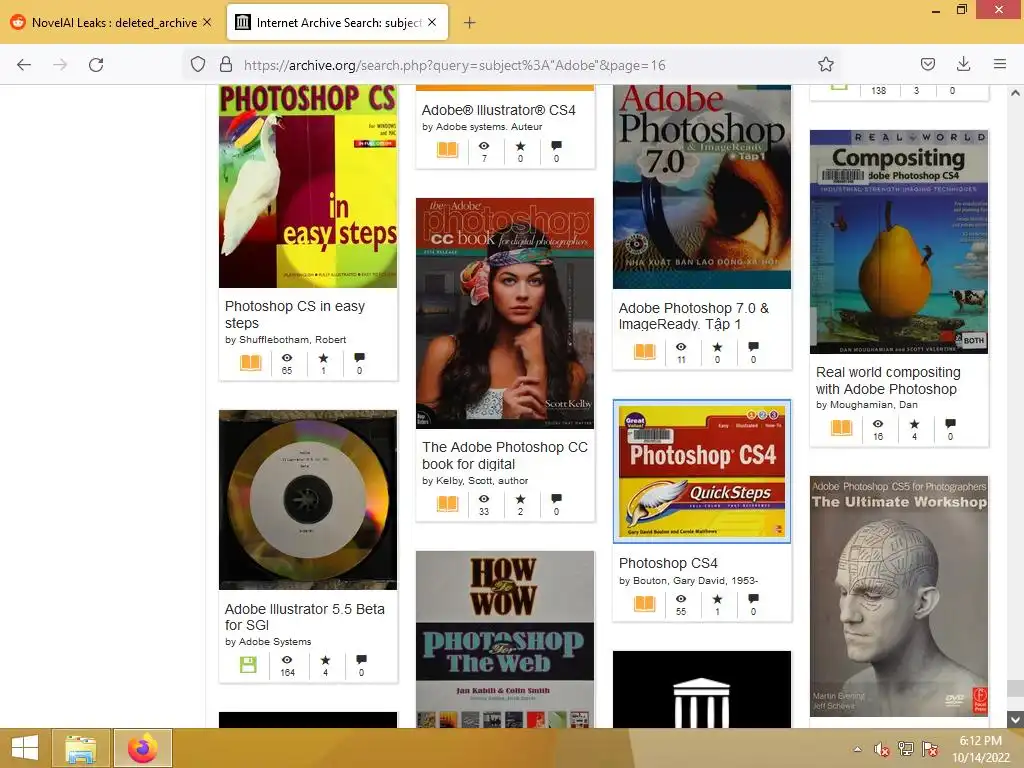This screenshot has width=1024, height=768.
Task: Click Scott Kelby Photoshop CC book cover
Action: pos(505,313)
